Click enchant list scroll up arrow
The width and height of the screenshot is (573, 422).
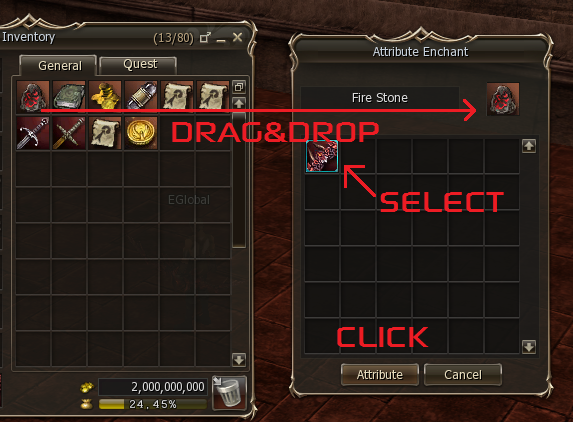529,146
